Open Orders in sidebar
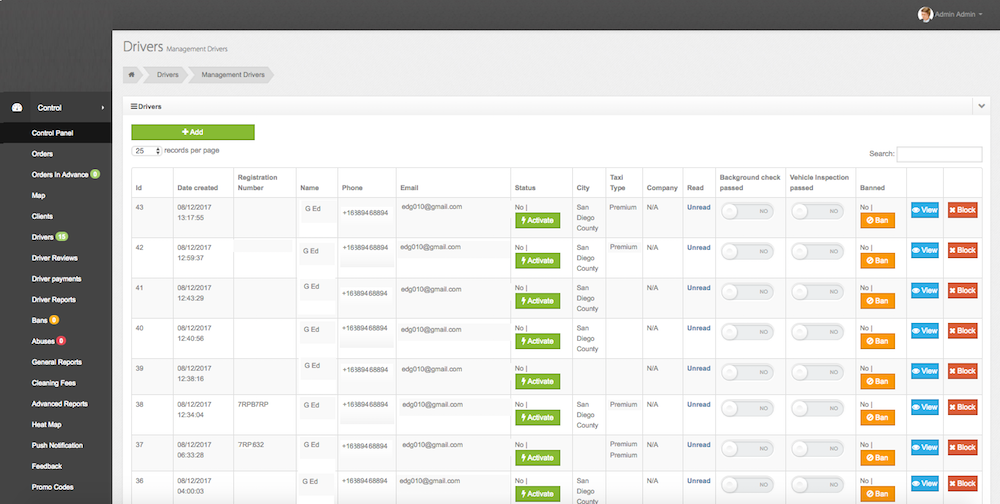This screenshot has height=504, width=1000. coord(42,154)
